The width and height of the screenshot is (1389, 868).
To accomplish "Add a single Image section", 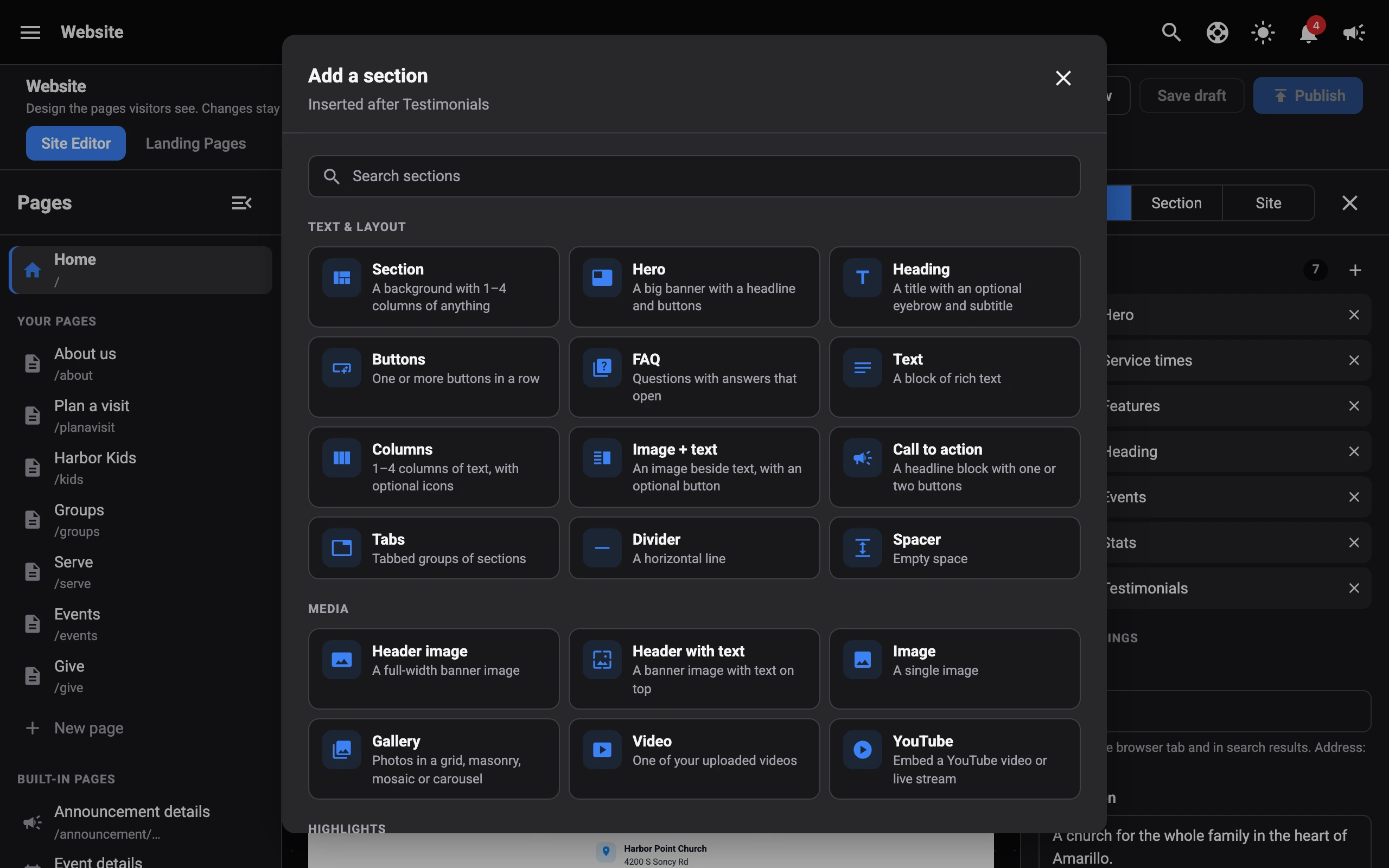I will (954, 669).
